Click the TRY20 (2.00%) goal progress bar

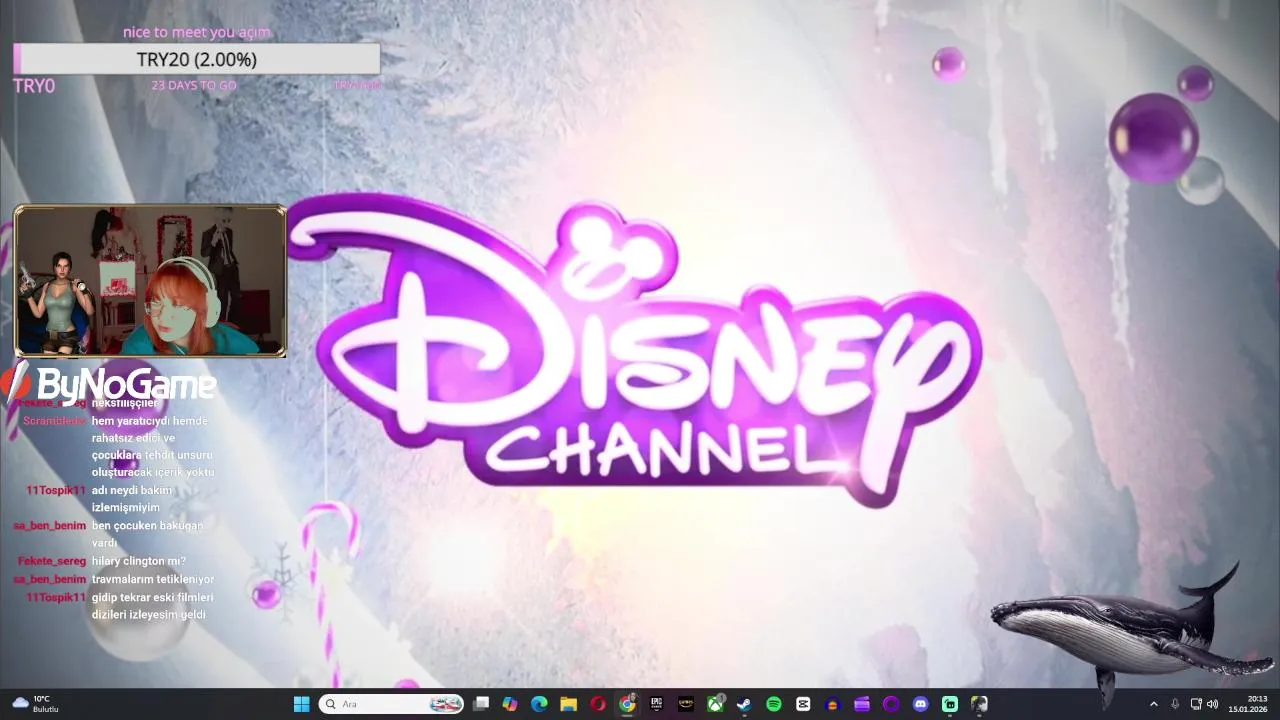197,59
